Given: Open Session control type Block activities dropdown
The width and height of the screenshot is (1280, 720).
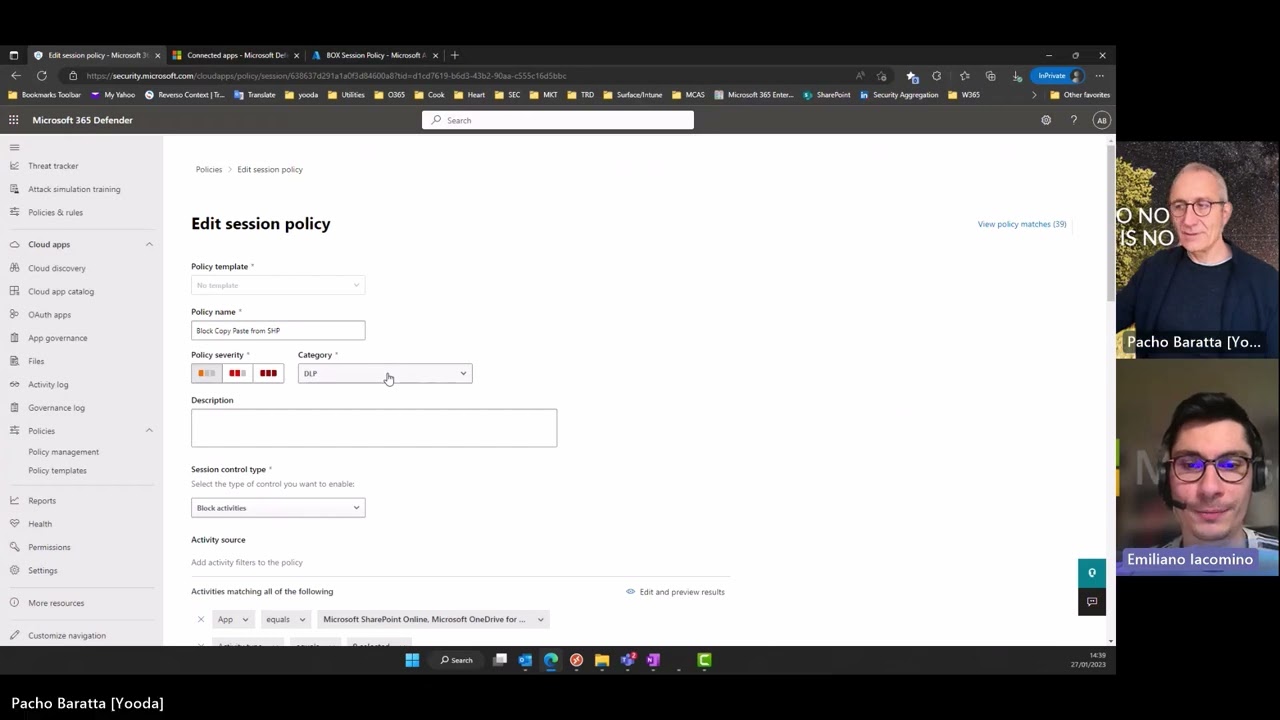Looking at the screenshot, I should tap(278, 508).
